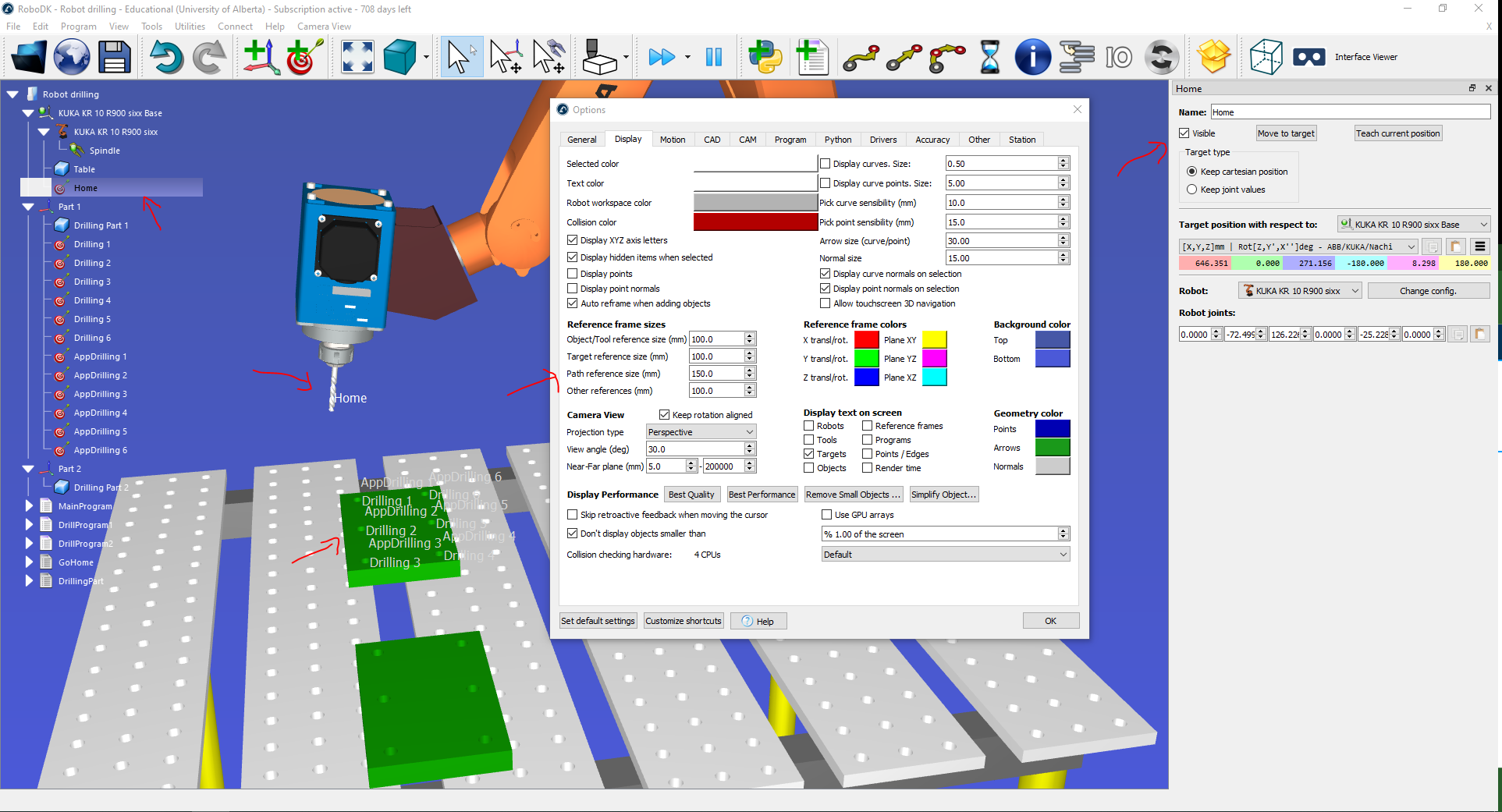Select Keep joint values radio button

(x=1191, y=190)
